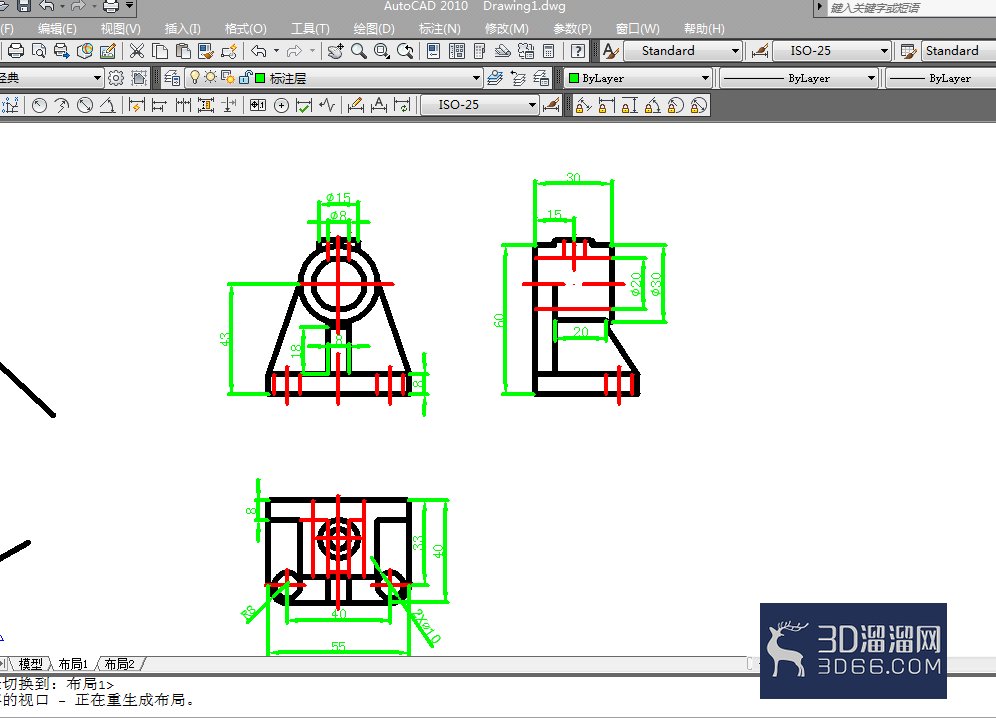Click the keyword search input field
This screenshot has height=718, width=996.
[912, 8]
